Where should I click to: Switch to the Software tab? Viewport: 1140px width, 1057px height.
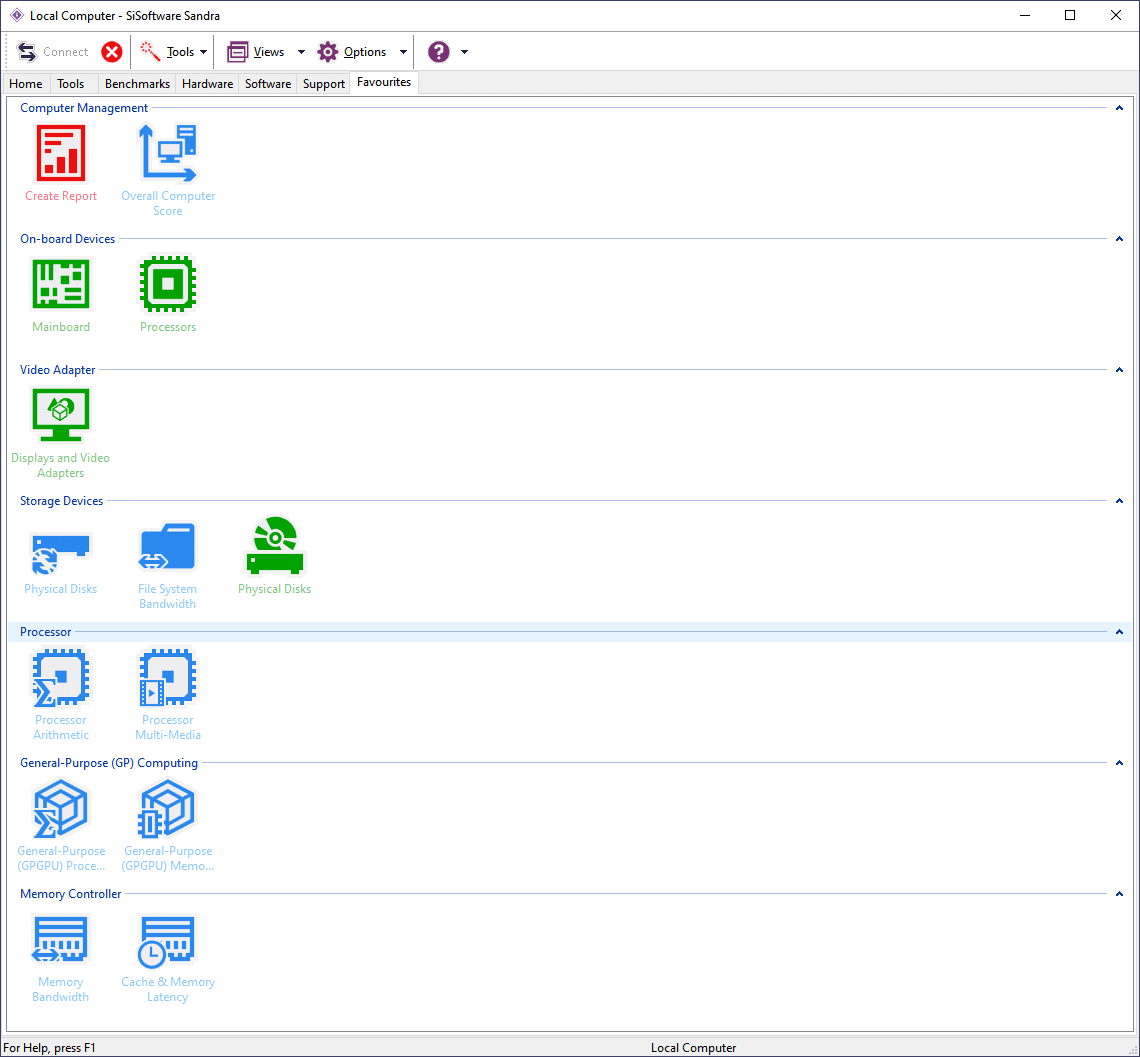point(268,84)
